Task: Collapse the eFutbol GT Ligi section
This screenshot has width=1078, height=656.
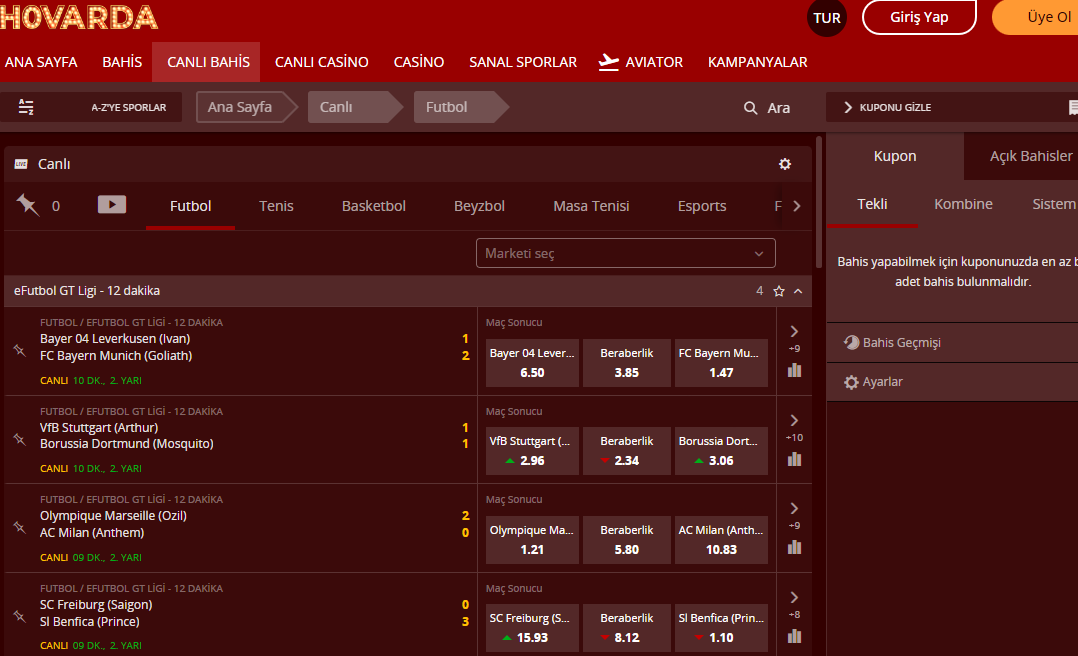Action: 798,292
